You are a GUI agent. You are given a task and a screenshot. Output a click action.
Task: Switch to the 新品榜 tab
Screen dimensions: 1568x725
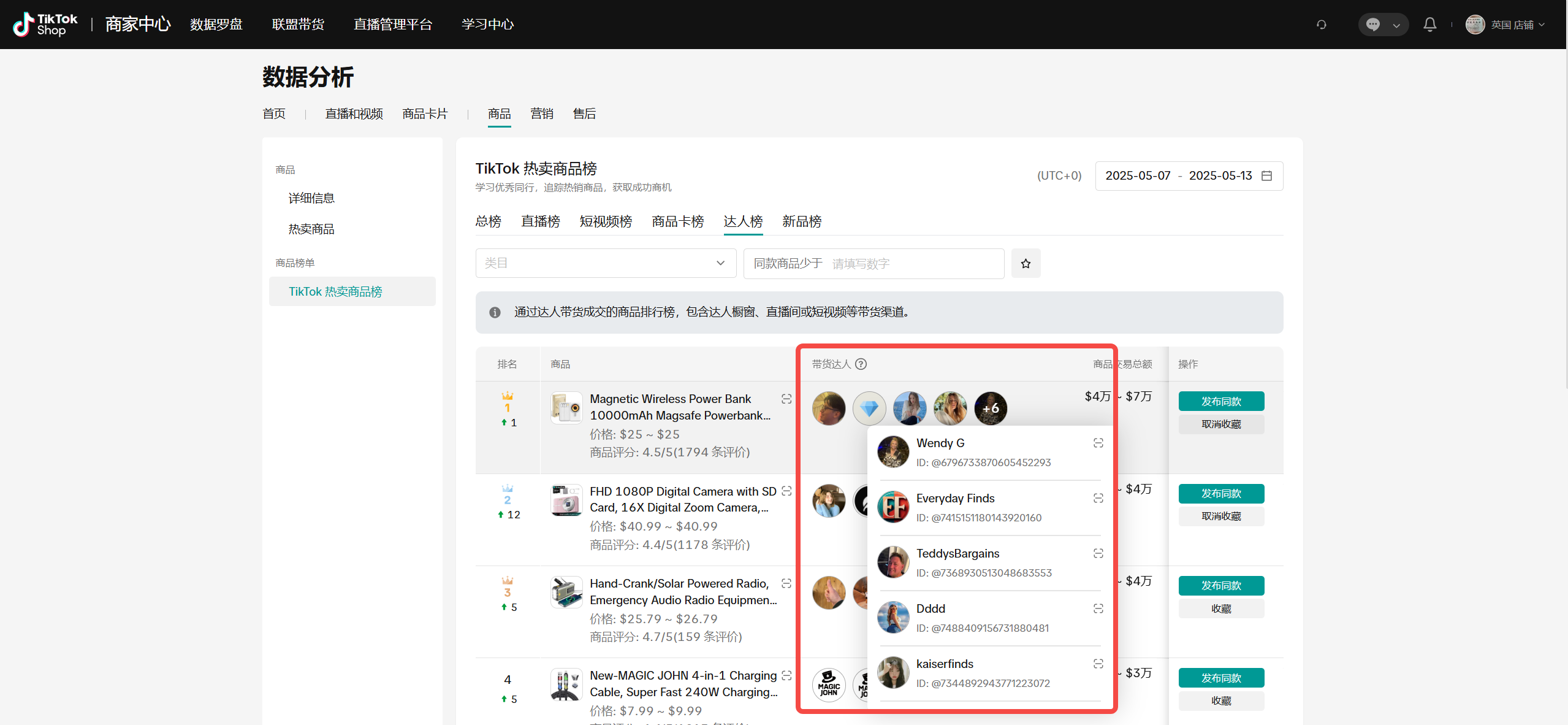(801, 221)
